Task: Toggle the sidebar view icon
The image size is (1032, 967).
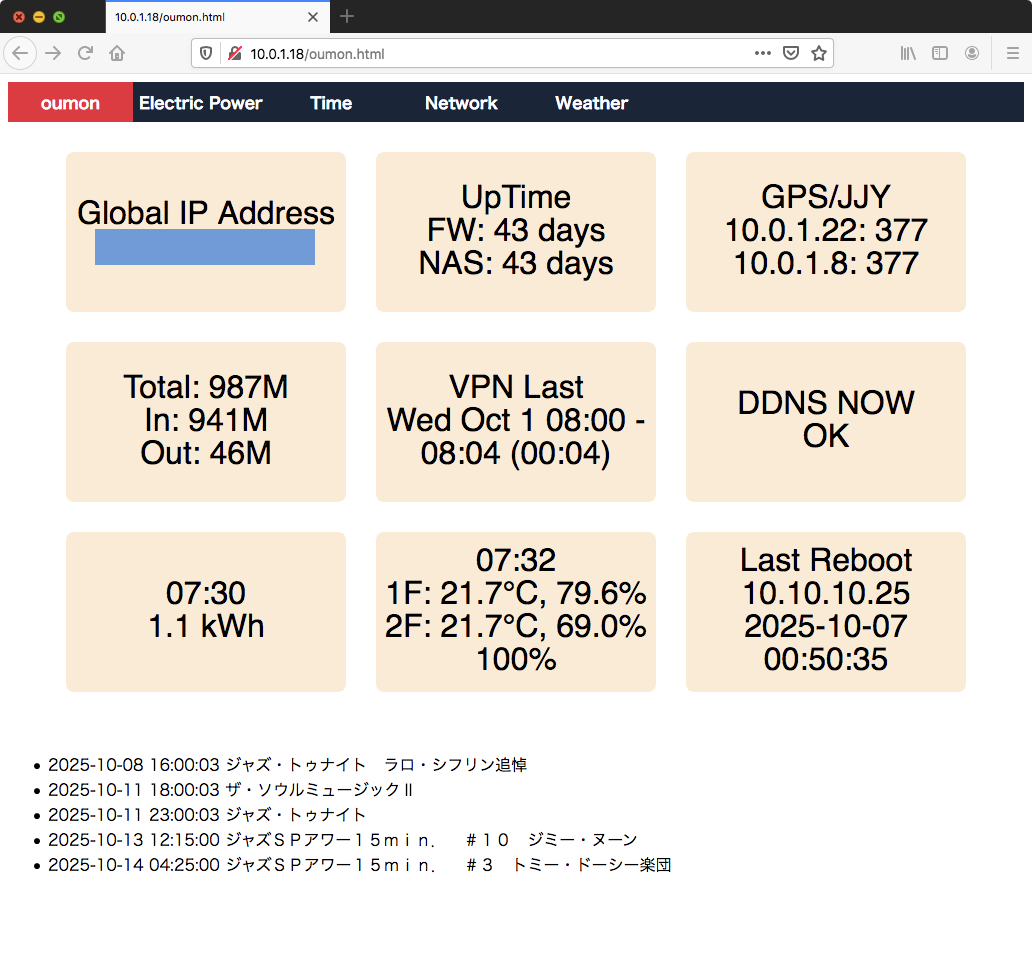Action: [x=940, y=53]
